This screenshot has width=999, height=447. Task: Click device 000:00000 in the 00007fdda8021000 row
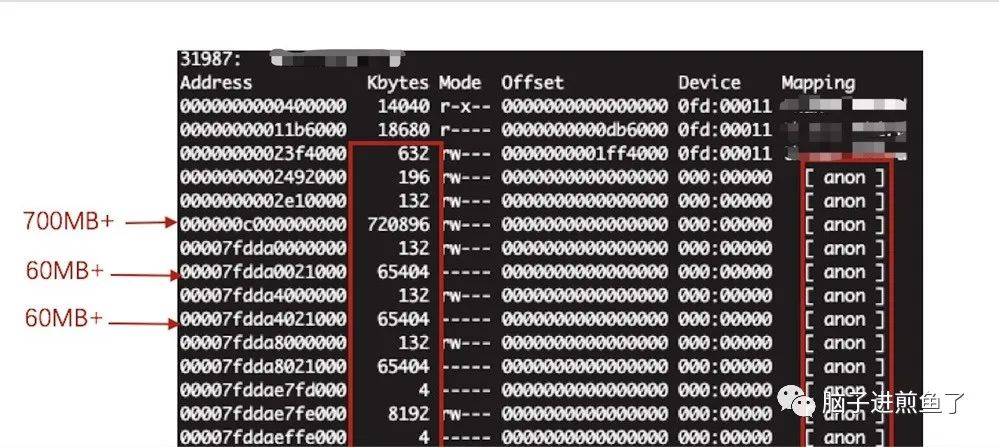[725, 367]
